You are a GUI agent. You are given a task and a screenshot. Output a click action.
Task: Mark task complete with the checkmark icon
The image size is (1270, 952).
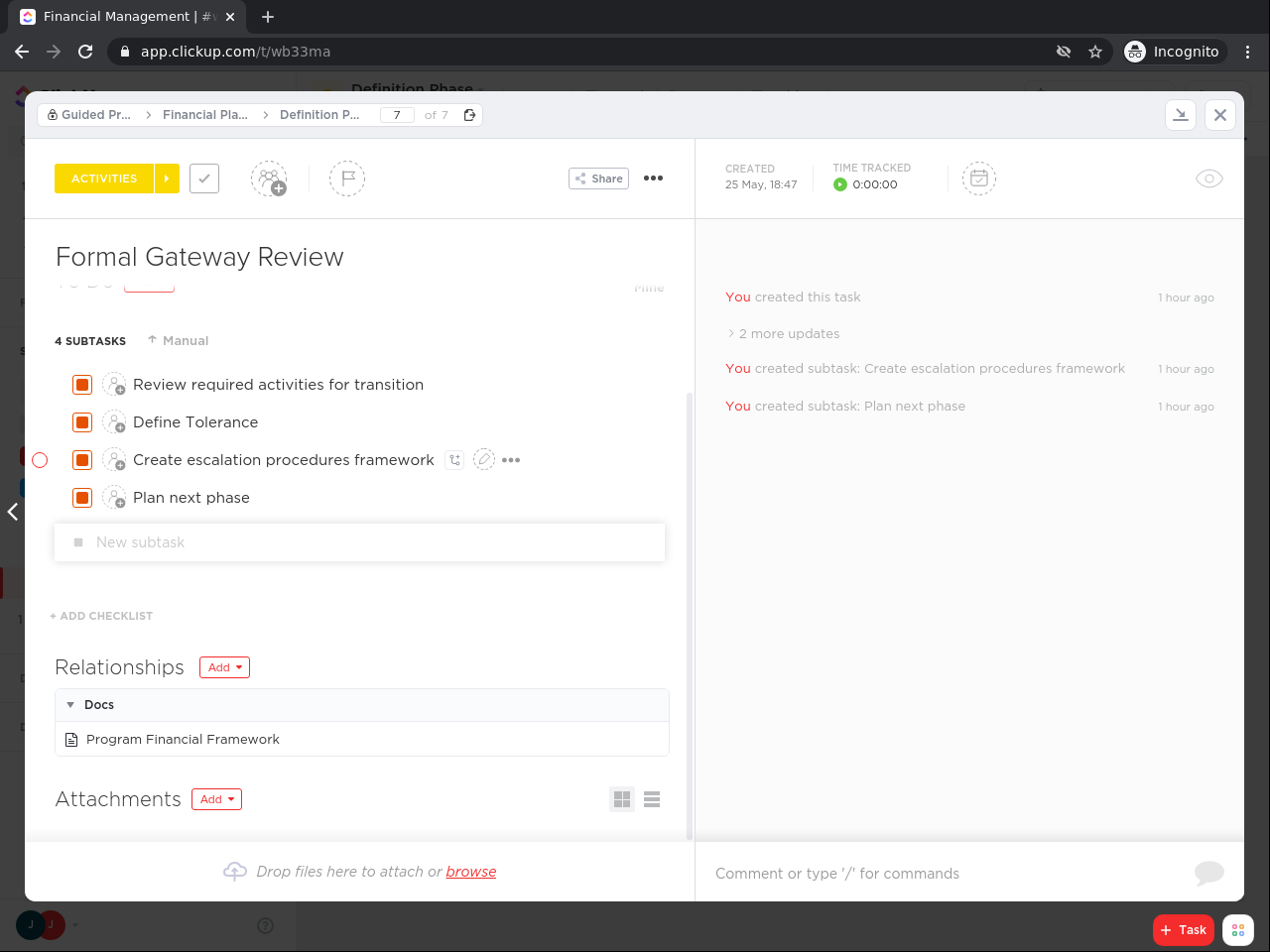(204, 178)
